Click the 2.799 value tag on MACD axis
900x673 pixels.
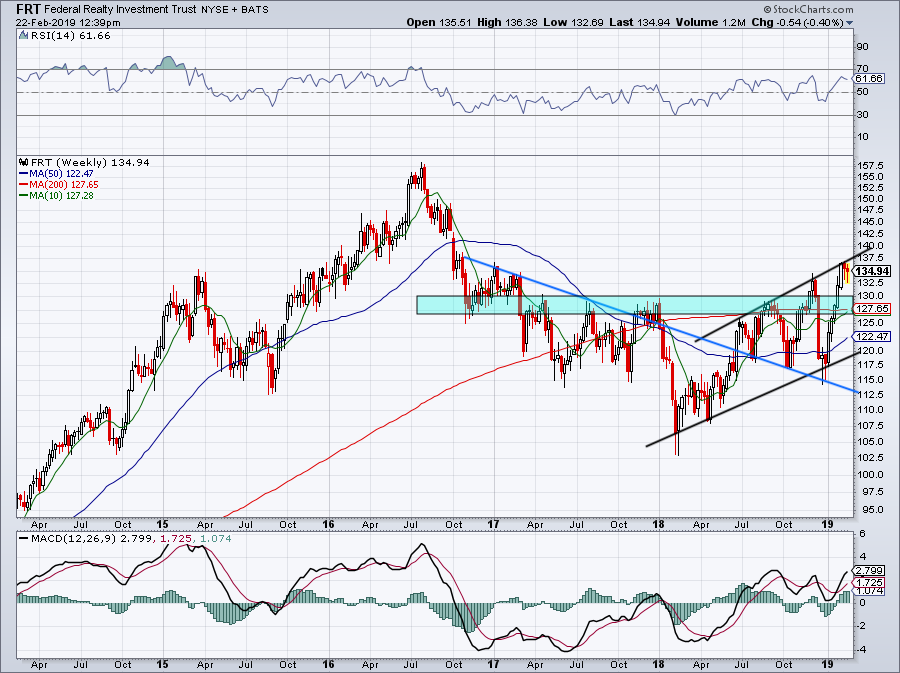tap(870, 570)
